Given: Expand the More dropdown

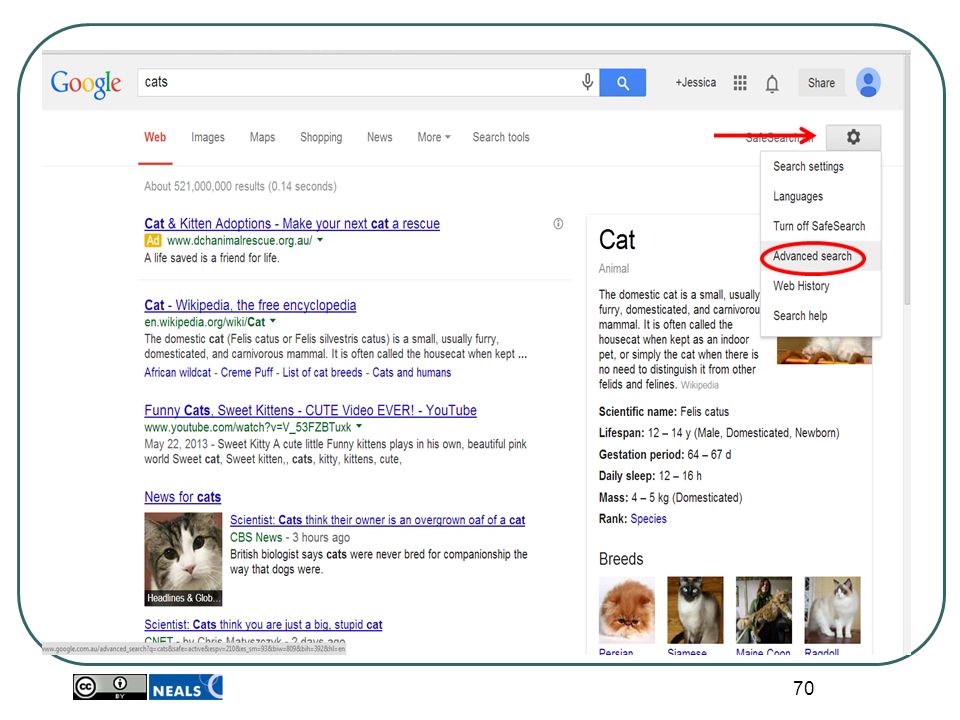Looking at the screenshot, I should 433,137.
